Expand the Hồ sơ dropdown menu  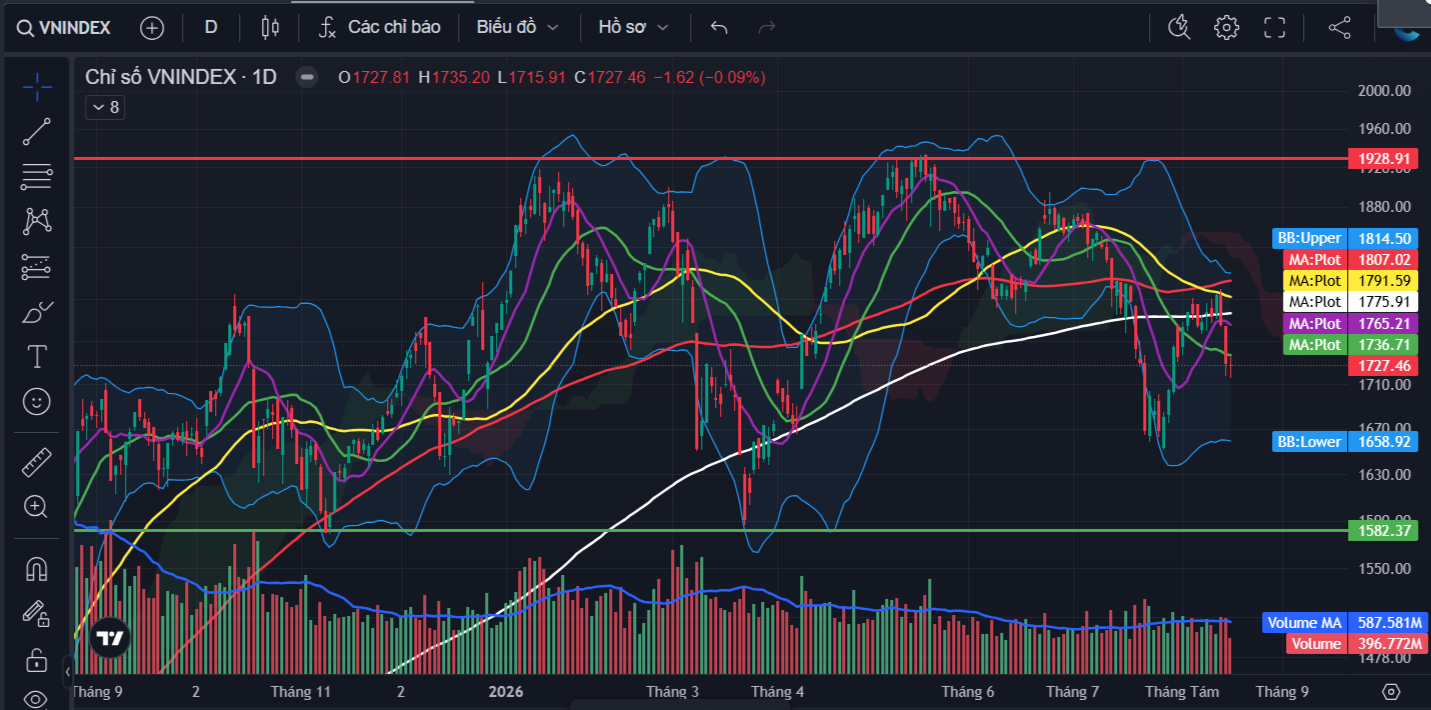[x=633, y=27]
